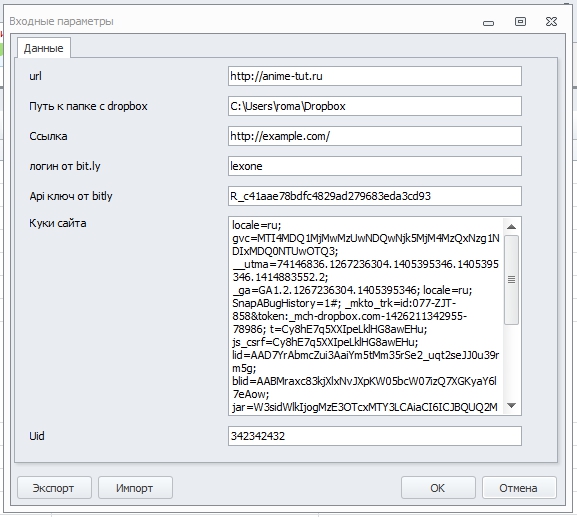Confirm the dialog with OK
Viewport: 577px width, 517px height.
point(438,488)
